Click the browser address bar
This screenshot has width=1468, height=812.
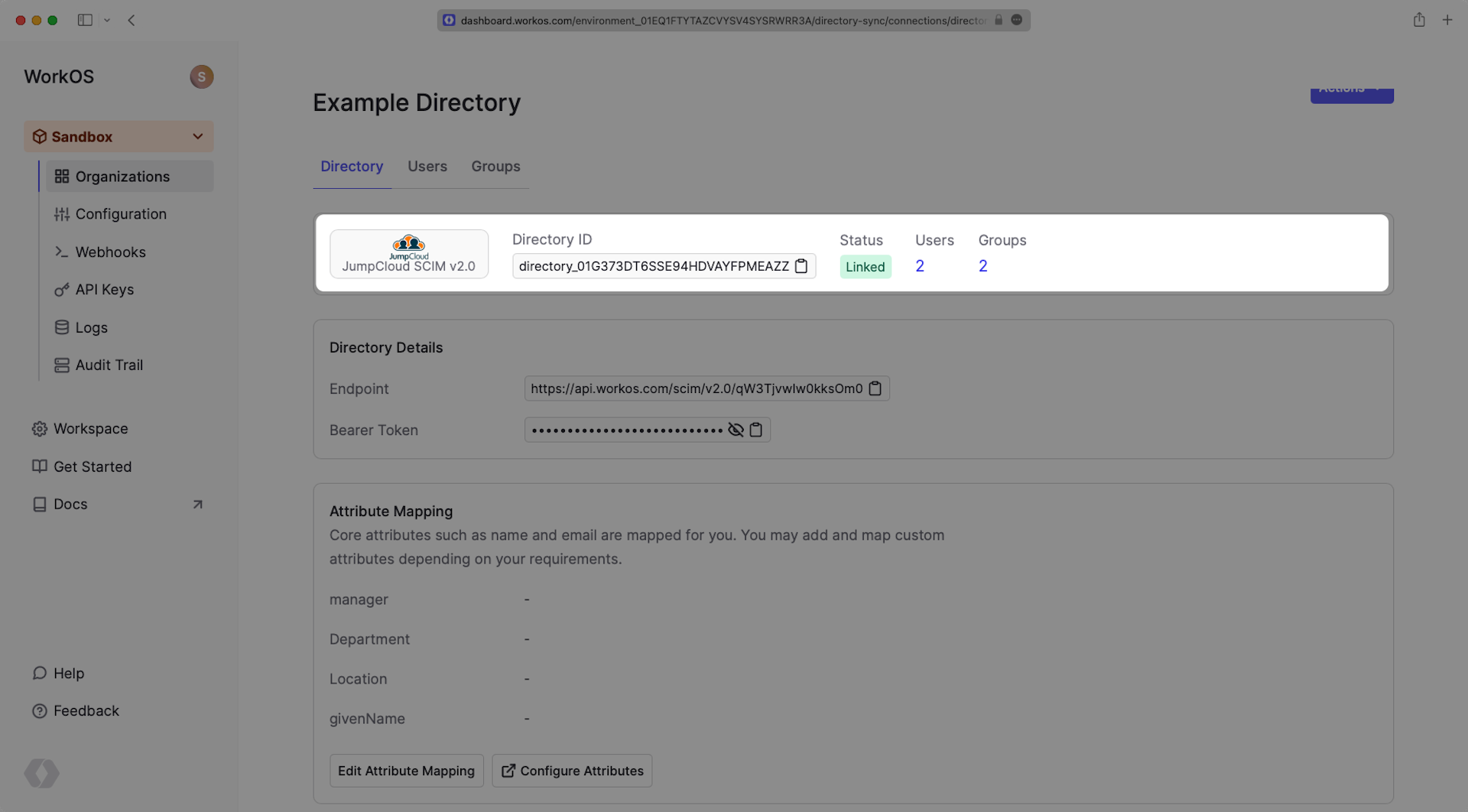[723, 21]
